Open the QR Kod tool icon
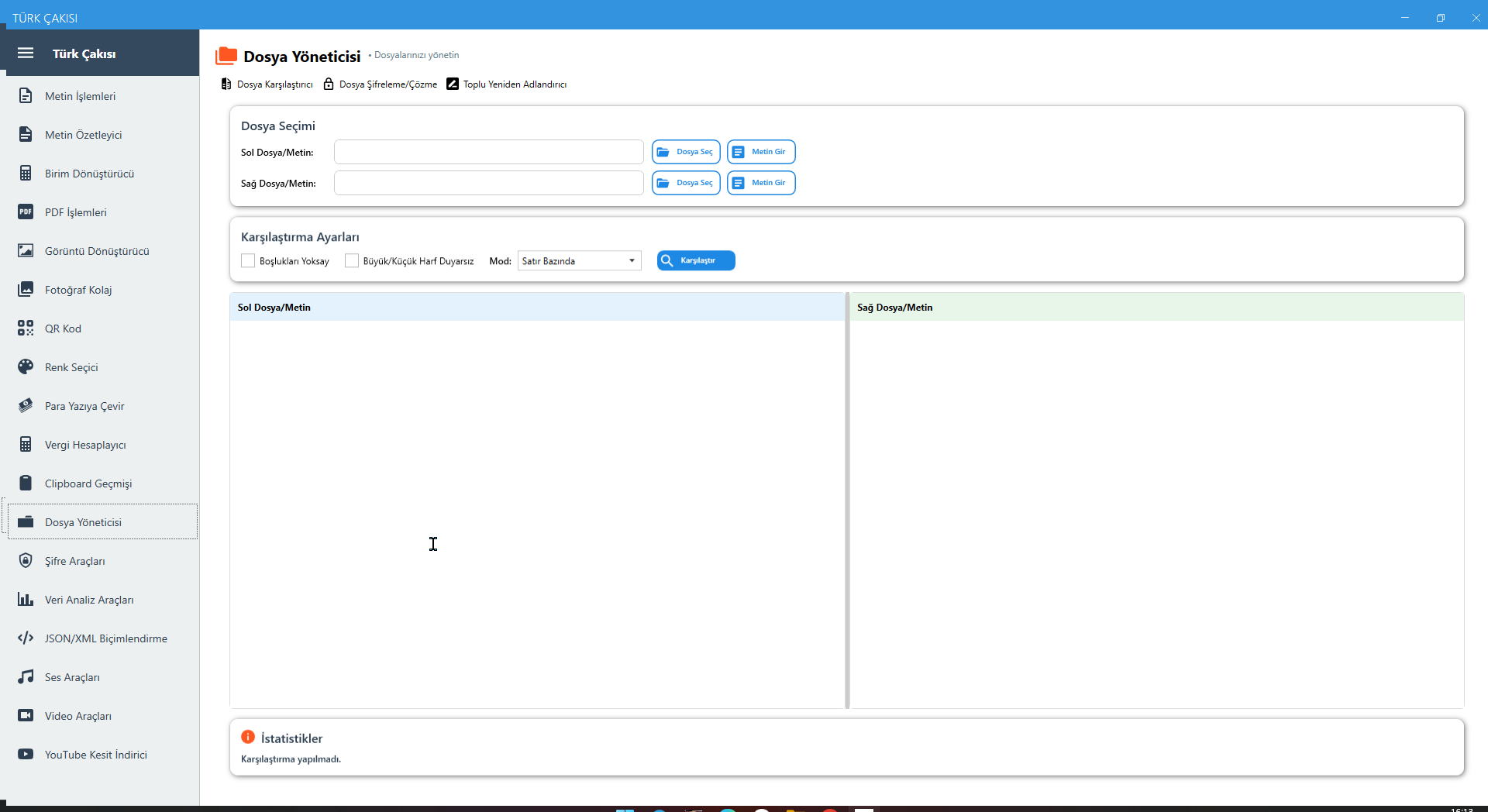 26,329
